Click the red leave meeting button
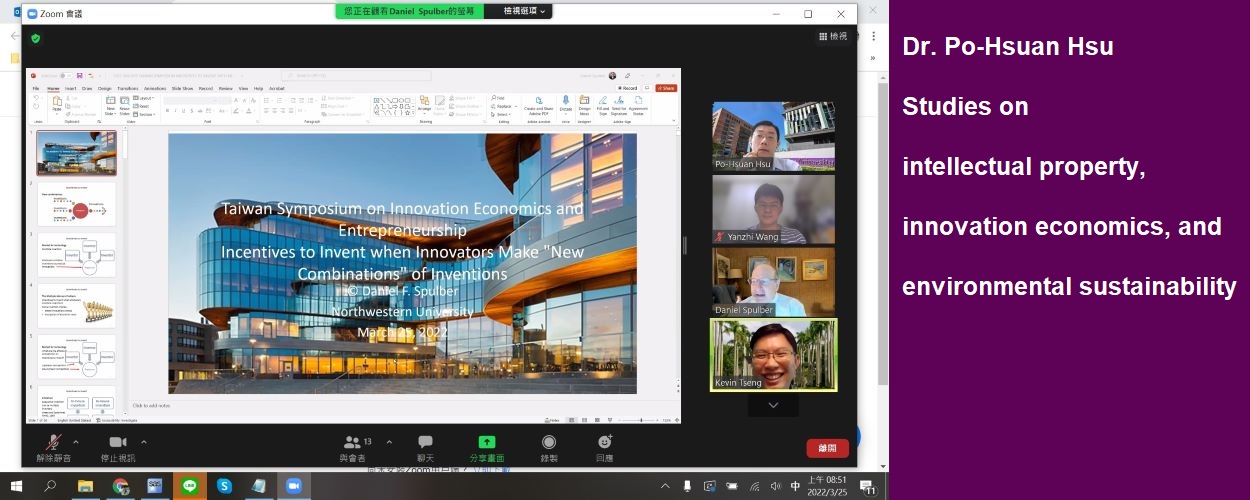The width and height of the screenshot is (1250, 500). tap(827, 448)
